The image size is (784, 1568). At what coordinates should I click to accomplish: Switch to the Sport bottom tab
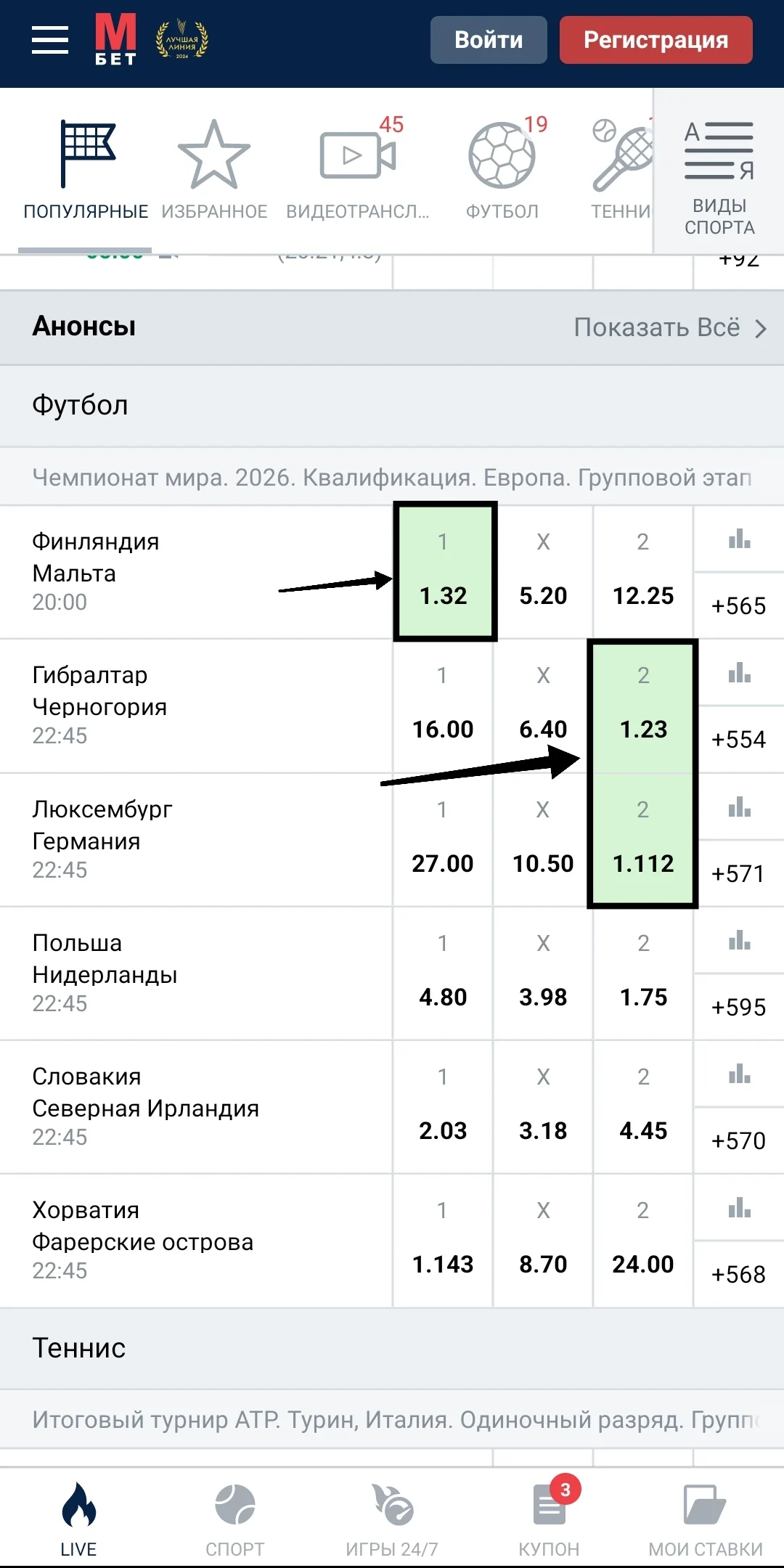(x=234, y=1517)
